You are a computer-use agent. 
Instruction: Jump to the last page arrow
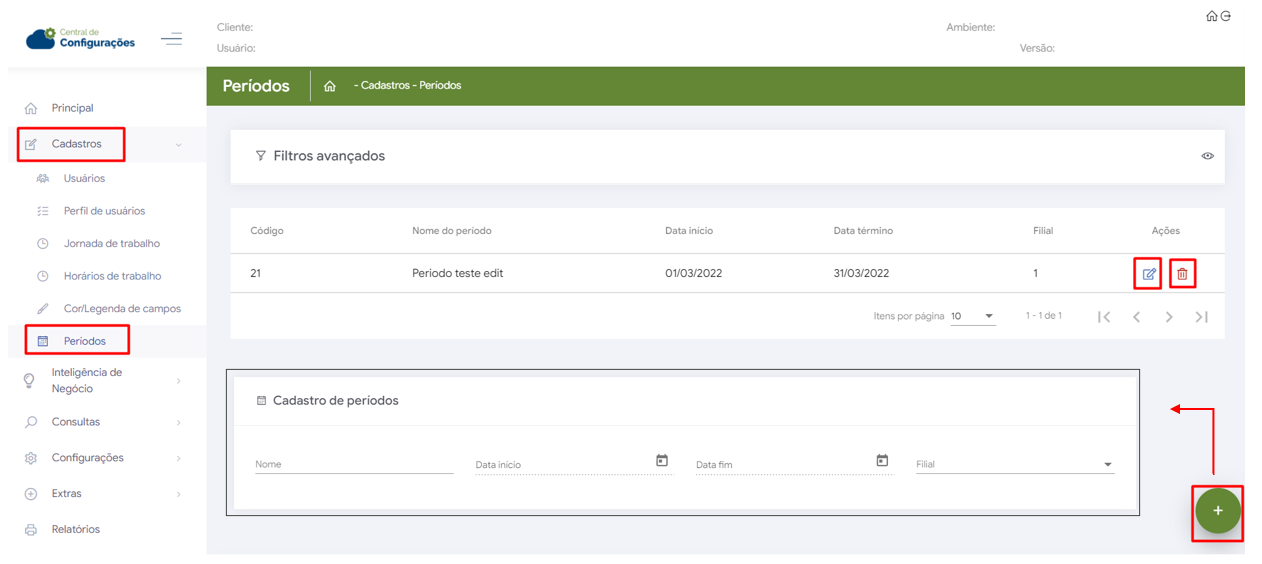point(1202,317)
